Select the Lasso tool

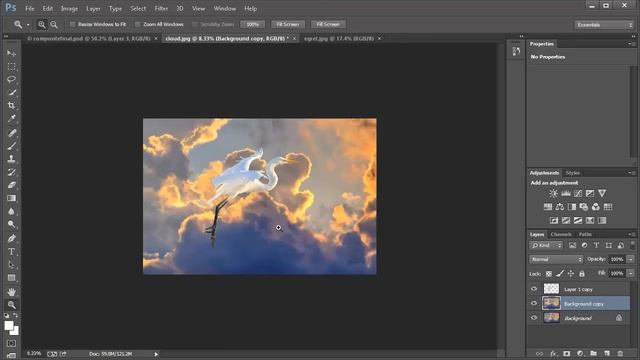(11, 79)
